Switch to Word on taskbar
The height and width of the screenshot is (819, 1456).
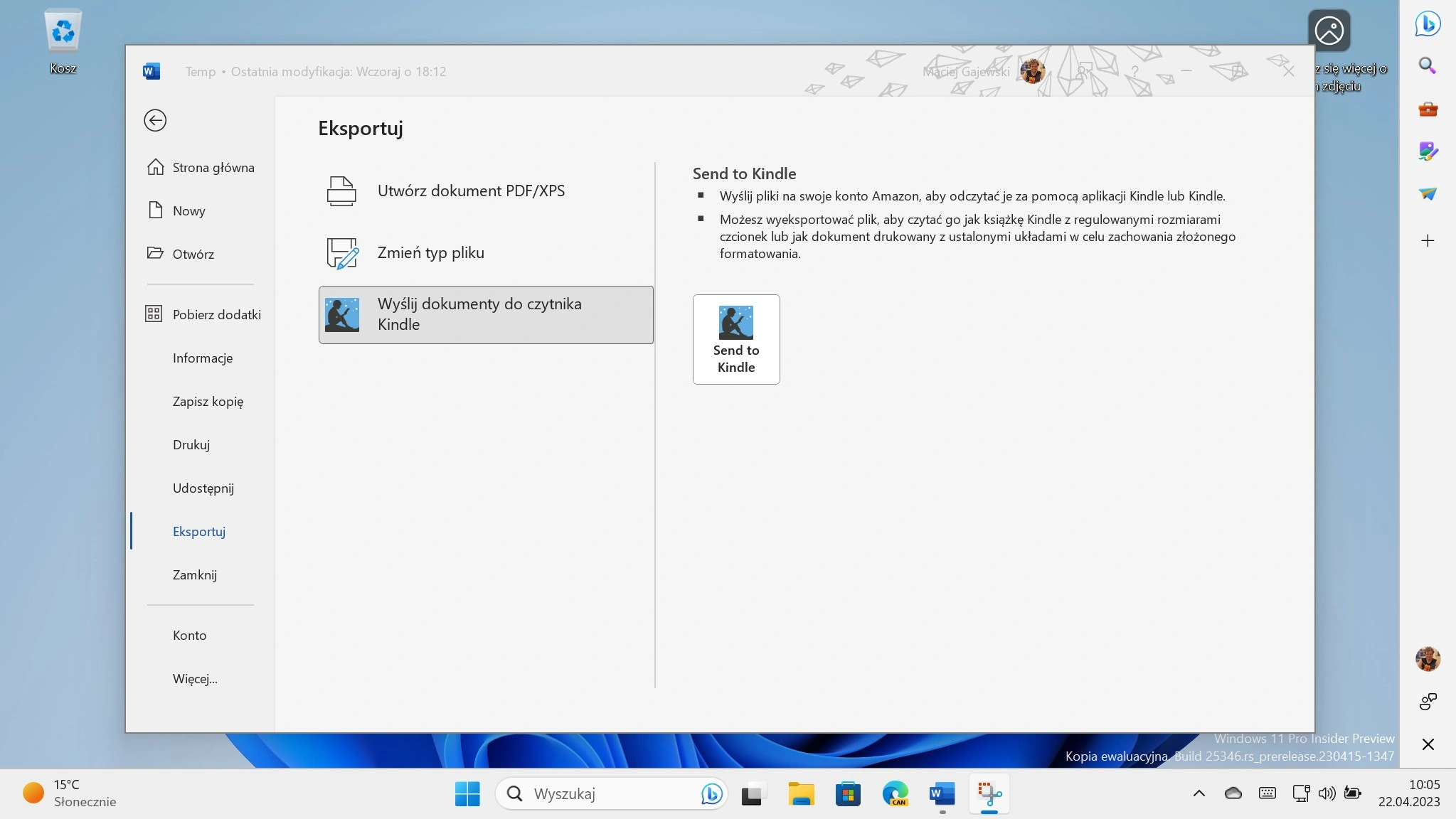(942, 793)
